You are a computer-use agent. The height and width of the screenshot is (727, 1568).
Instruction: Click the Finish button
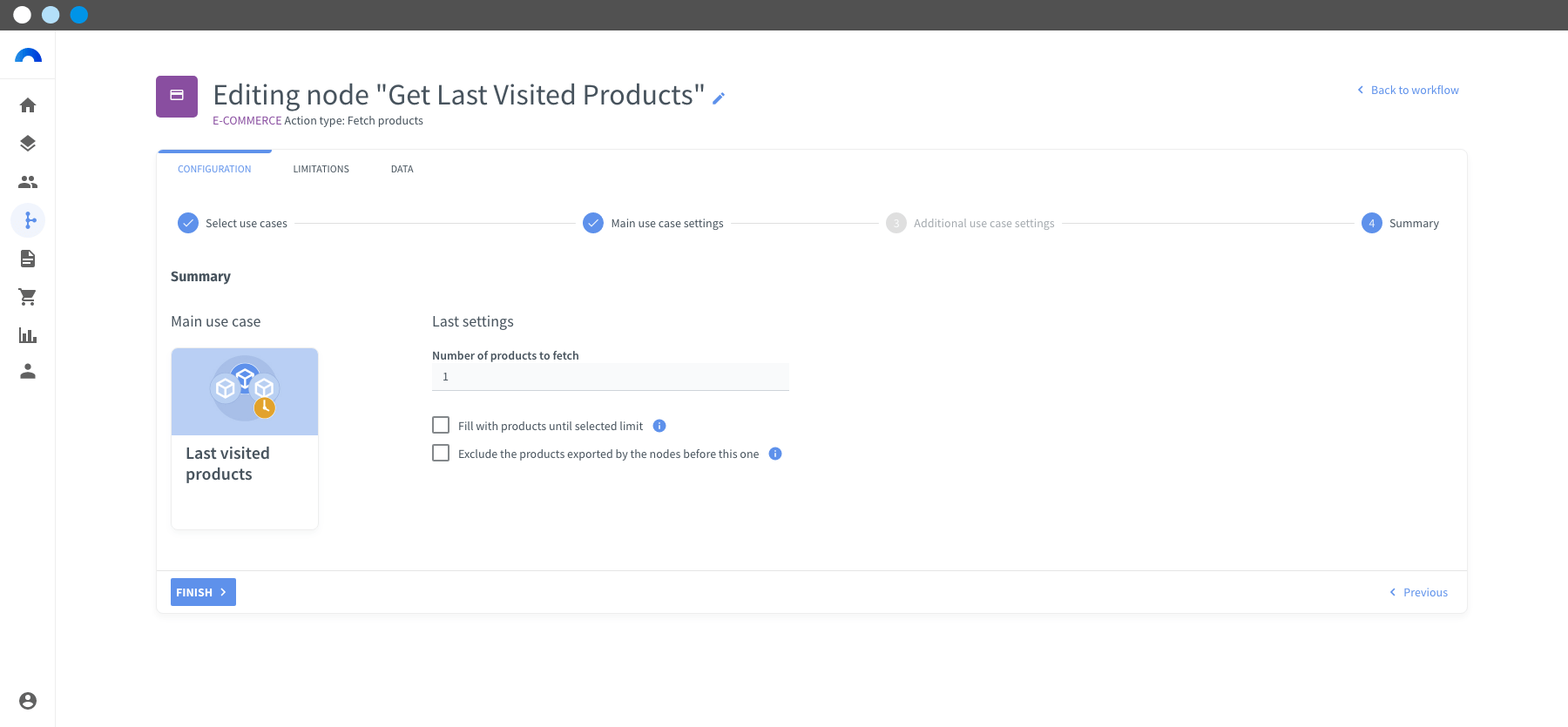point(203,592)
